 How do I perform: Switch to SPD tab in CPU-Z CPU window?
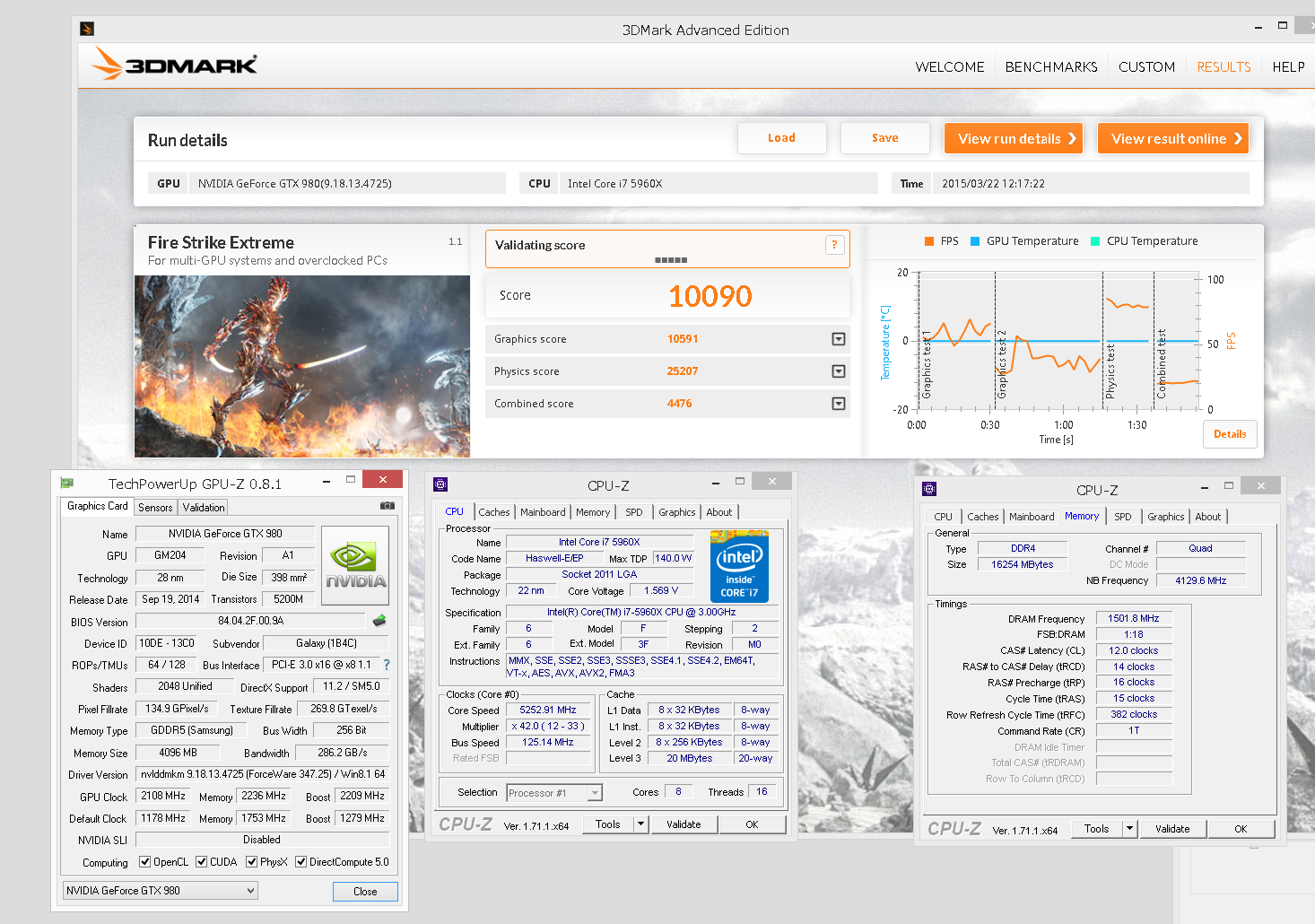coord(634,512)
